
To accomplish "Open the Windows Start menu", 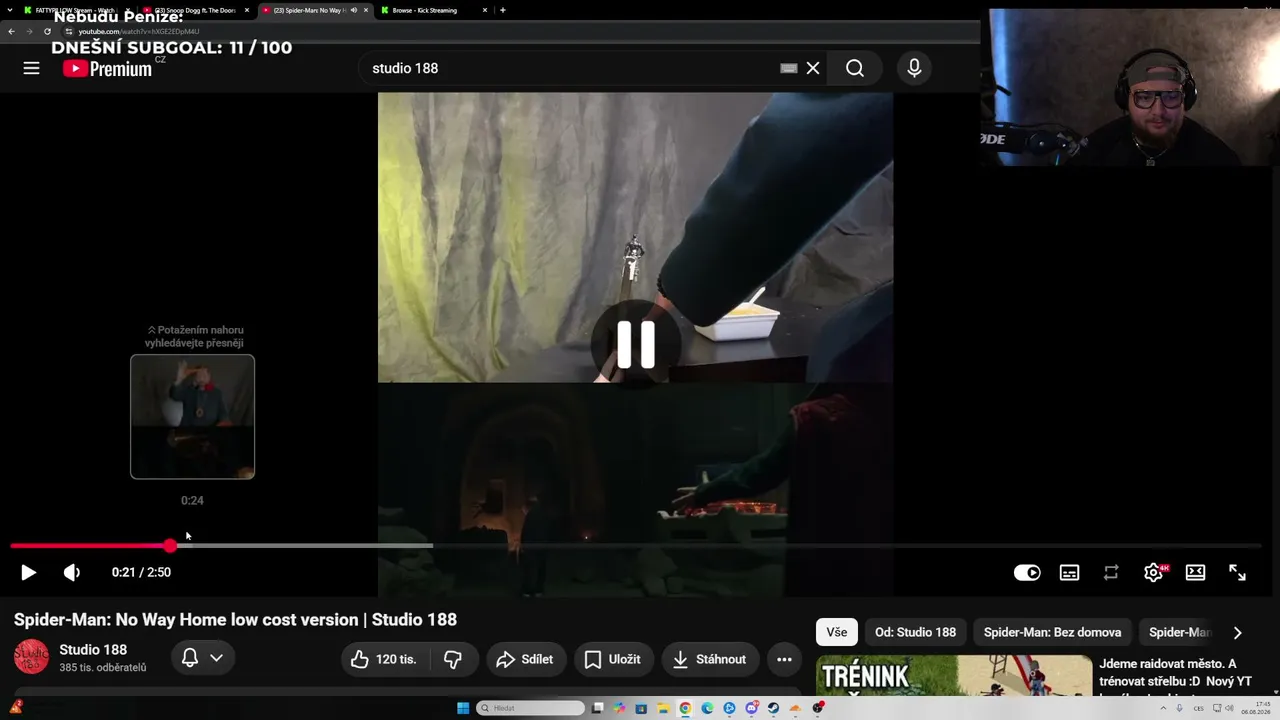I will point(463,708).
